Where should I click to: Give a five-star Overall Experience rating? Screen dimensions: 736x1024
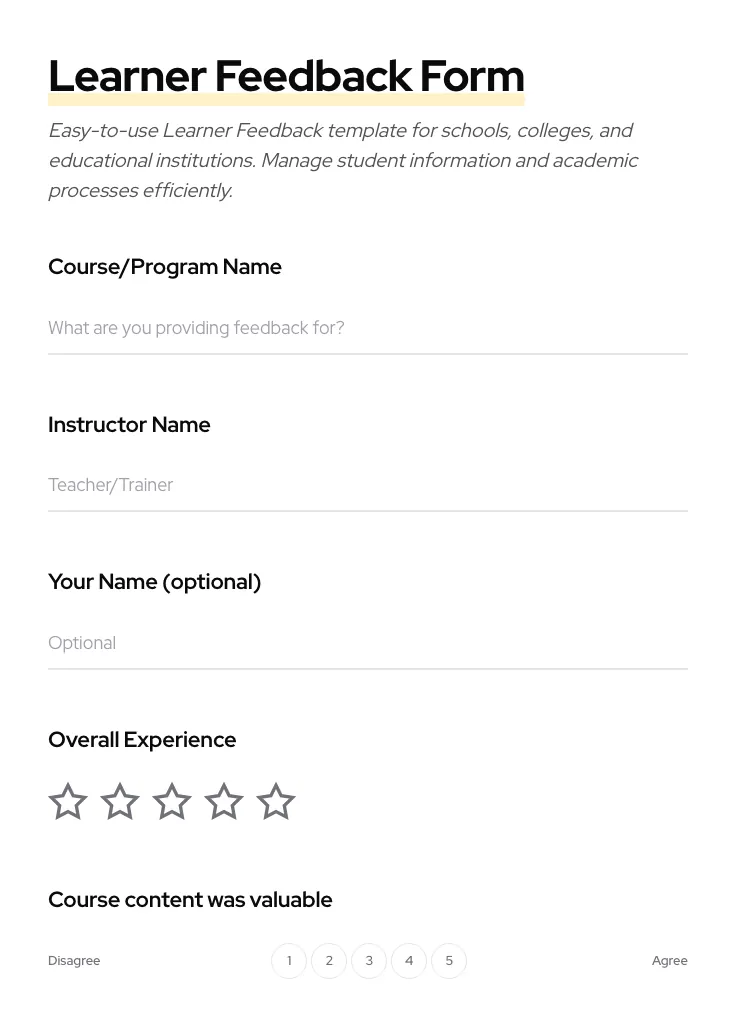[276, 801]
